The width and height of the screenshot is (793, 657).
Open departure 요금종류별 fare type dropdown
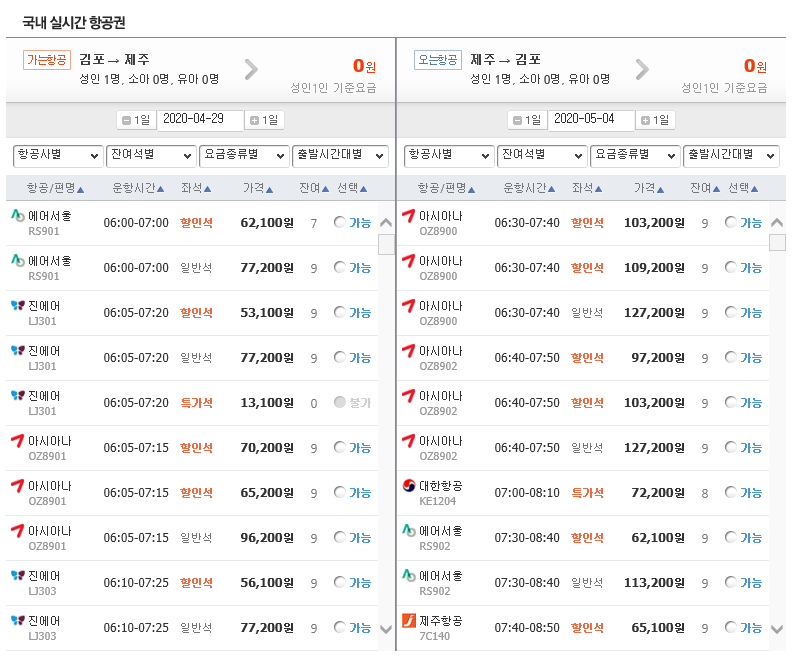(244, 156)
